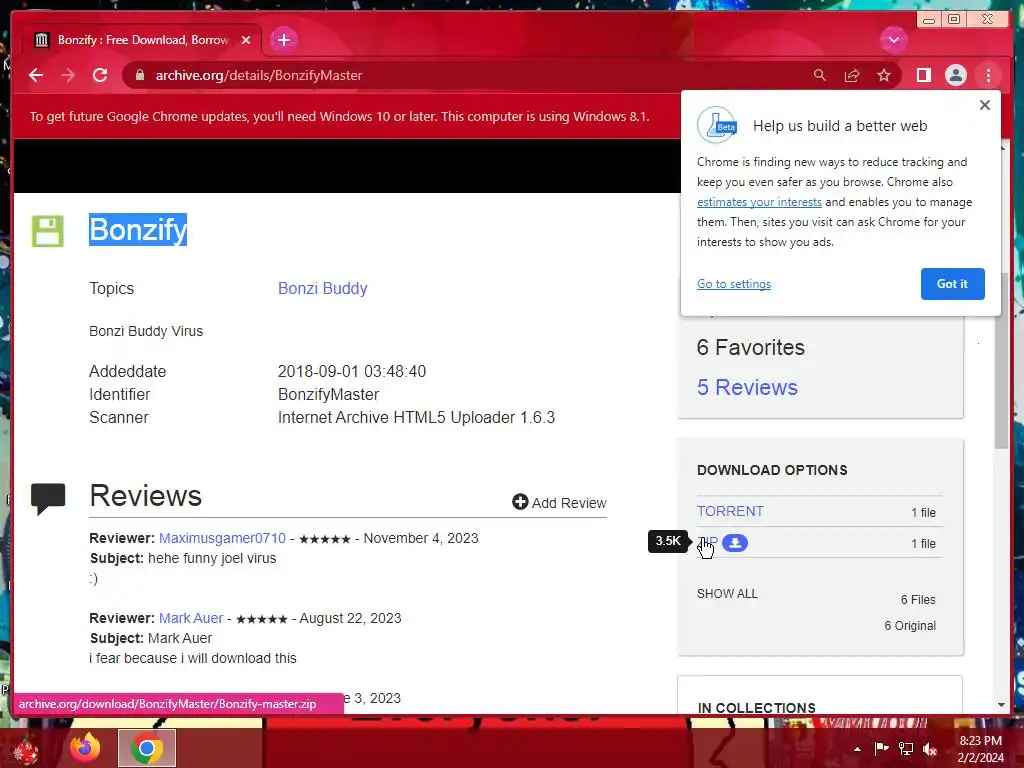The height and width of the screenshot is (768, 1024).
Task: Click the Got it button
Action: 952,283
